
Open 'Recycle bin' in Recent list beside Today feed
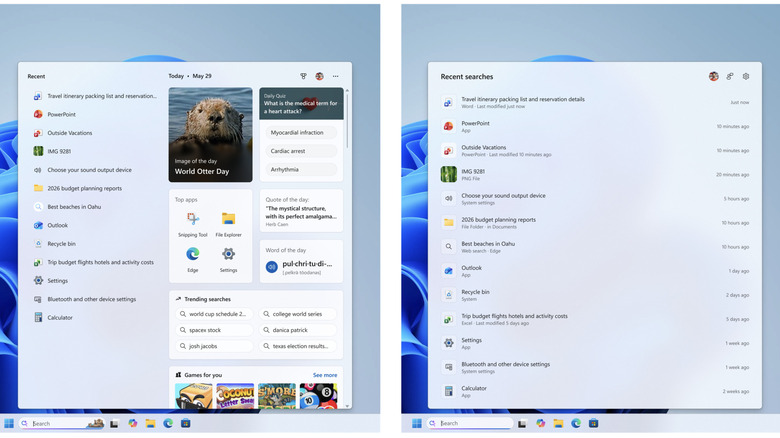(95, 244)
